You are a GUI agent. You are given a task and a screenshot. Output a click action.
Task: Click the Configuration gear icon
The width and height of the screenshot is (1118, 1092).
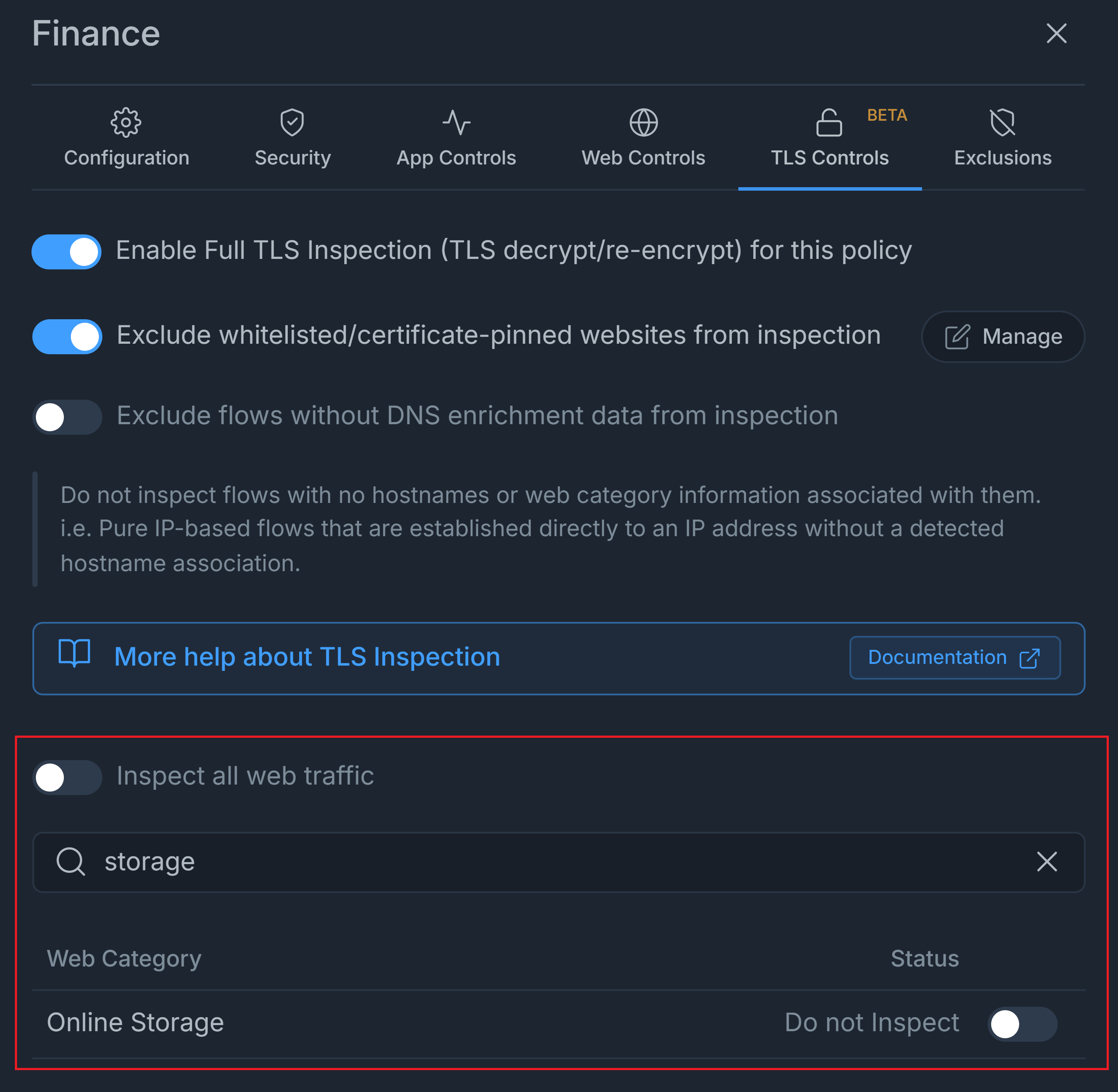[126, 122]
